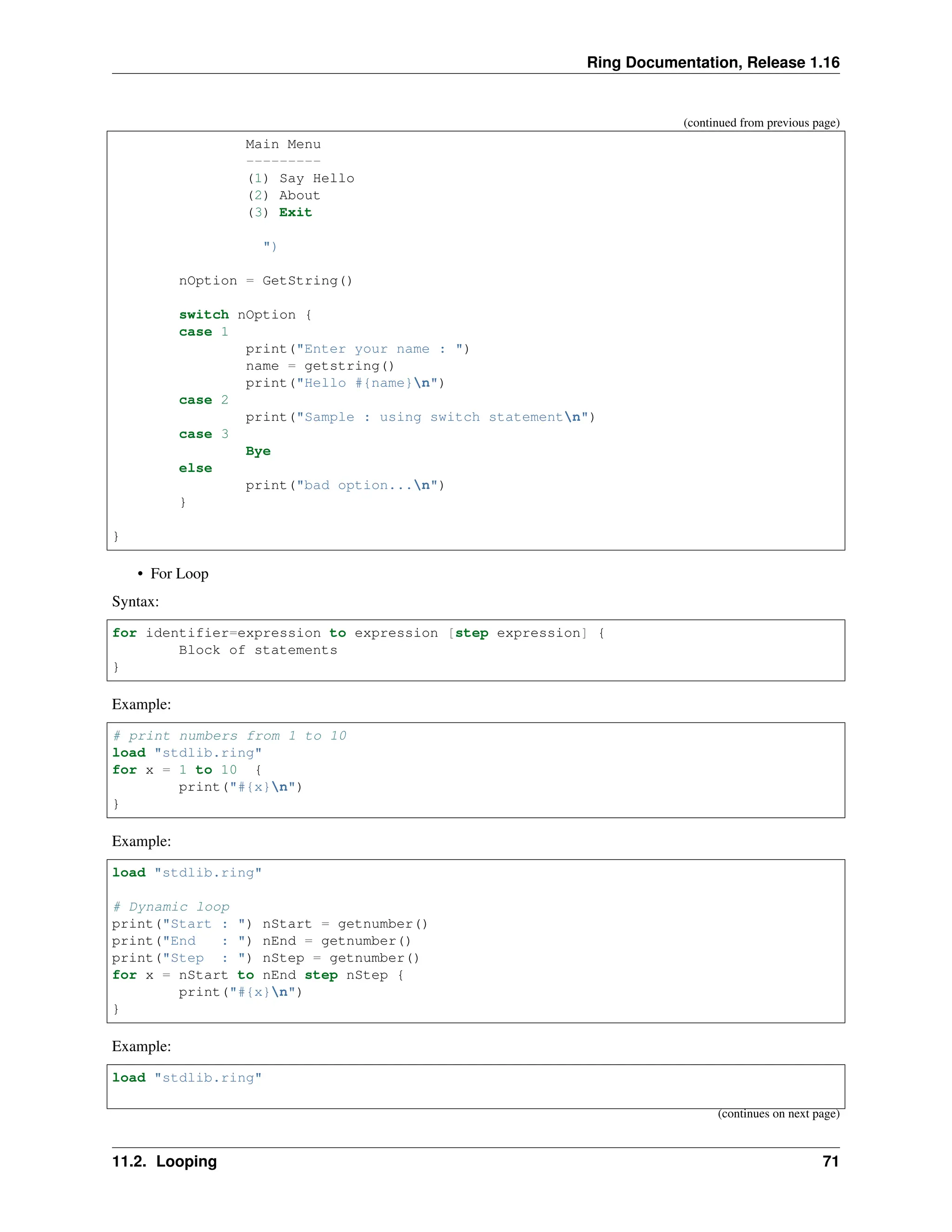Click the 'step' keyword in syntax block
Image resolution: width=952 pixels, height=1232 pixels.
click(x=471, y=633)
